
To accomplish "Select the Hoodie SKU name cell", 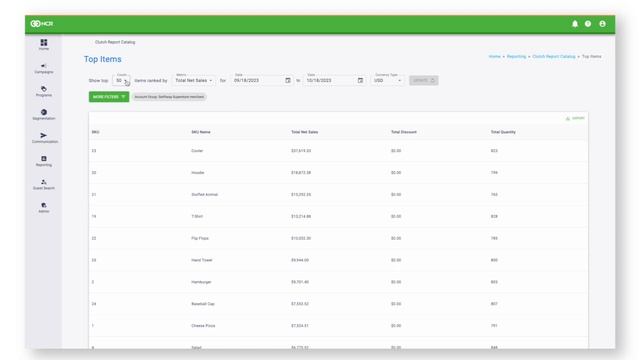I will tap(198, 173).
